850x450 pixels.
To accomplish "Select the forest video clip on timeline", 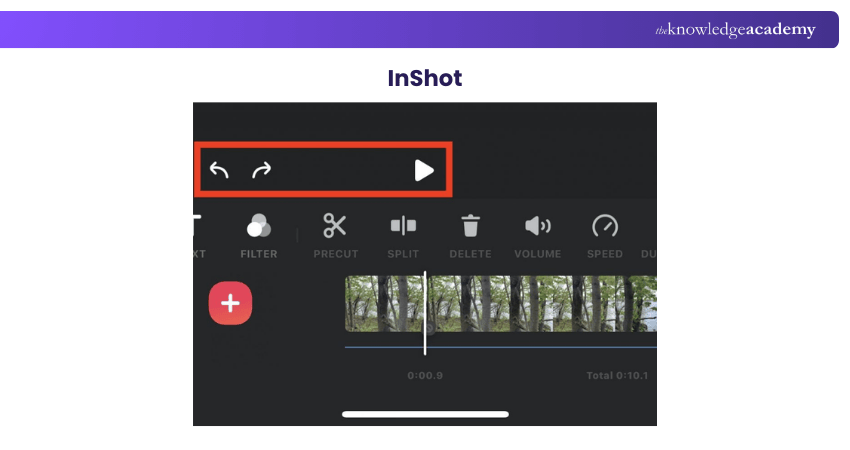I will click(501, 304).
